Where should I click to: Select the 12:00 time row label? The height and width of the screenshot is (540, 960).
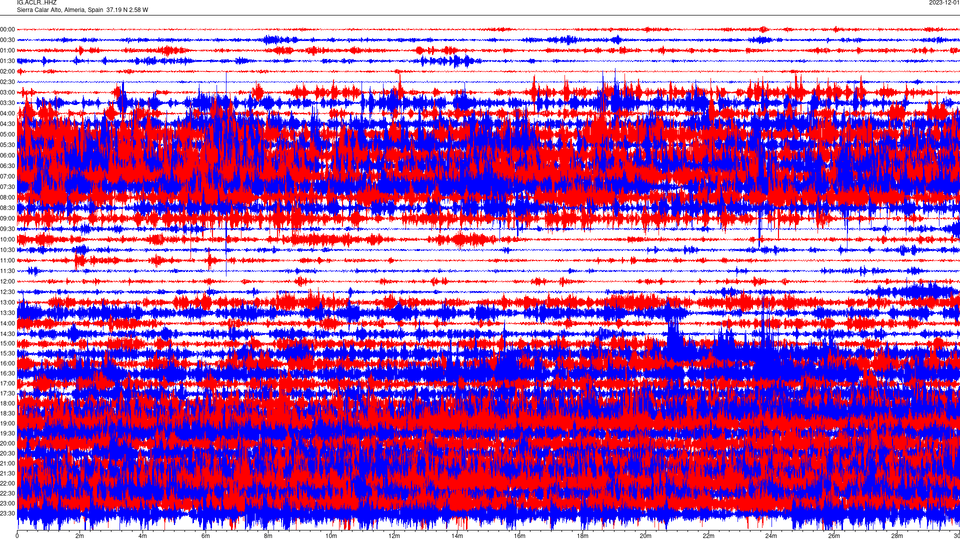point(7,282)
